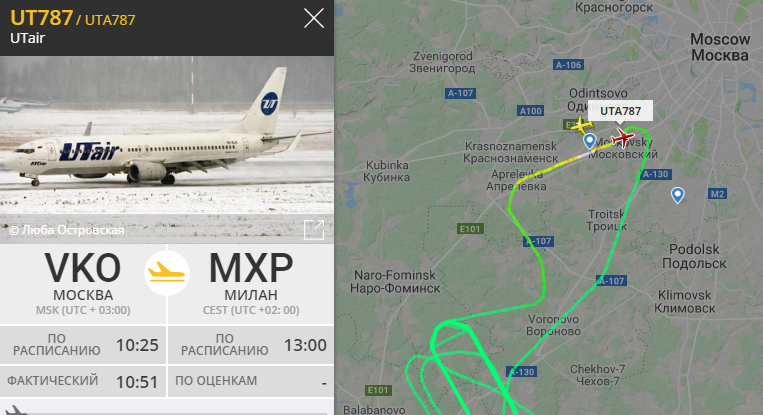Click the yellow landing plane icon
This screenshot has width=763, height=415.
tap(167, 272)
